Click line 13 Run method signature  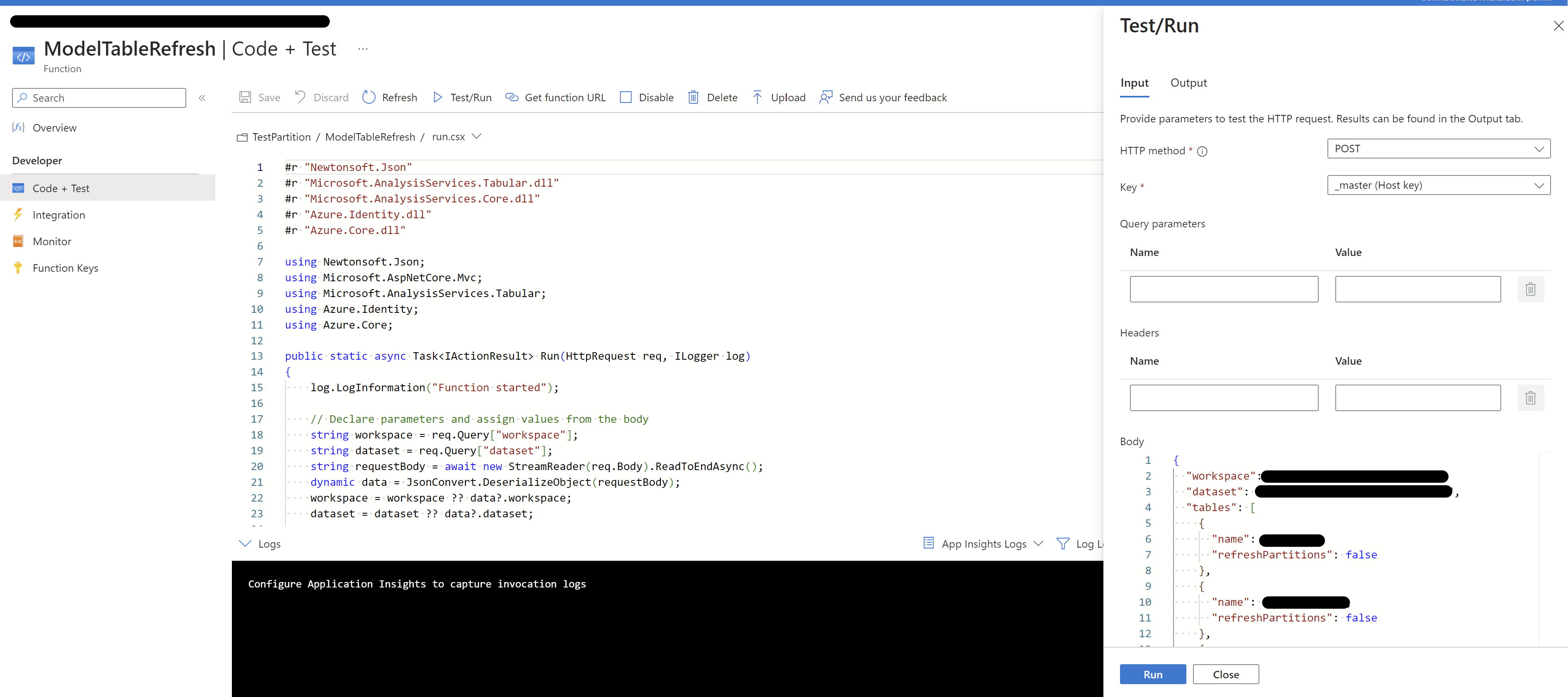[x=517, y=356]
